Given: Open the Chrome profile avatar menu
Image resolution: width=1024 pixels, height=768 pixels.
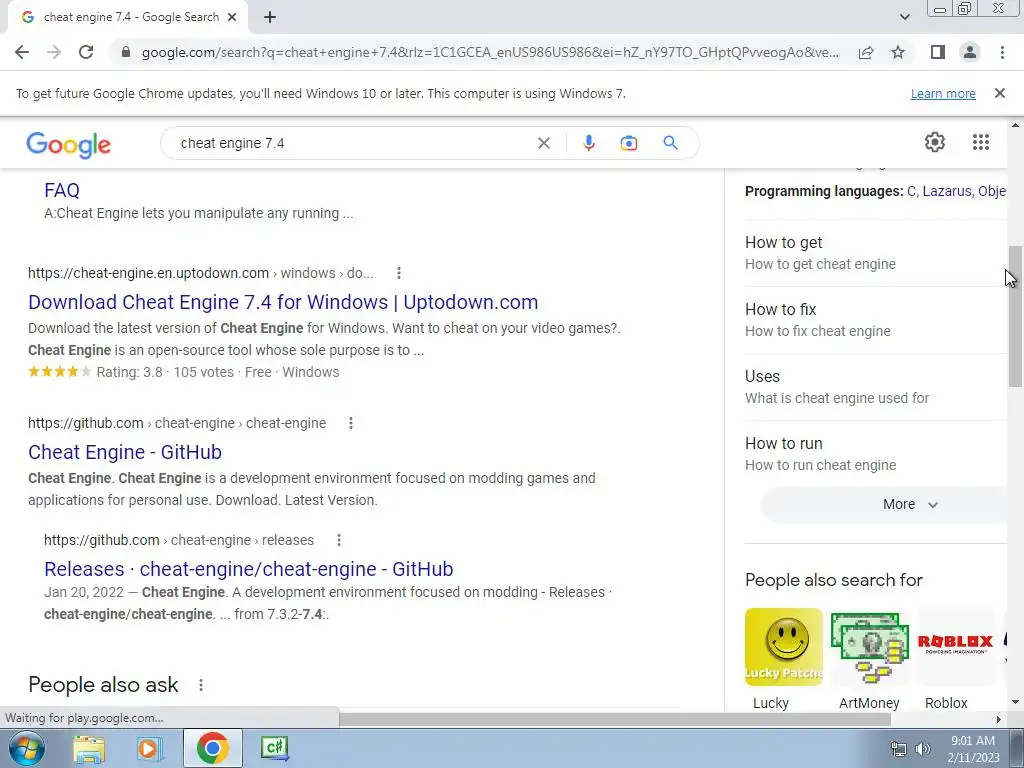Looking at the screenshot, I should point(970,52).
